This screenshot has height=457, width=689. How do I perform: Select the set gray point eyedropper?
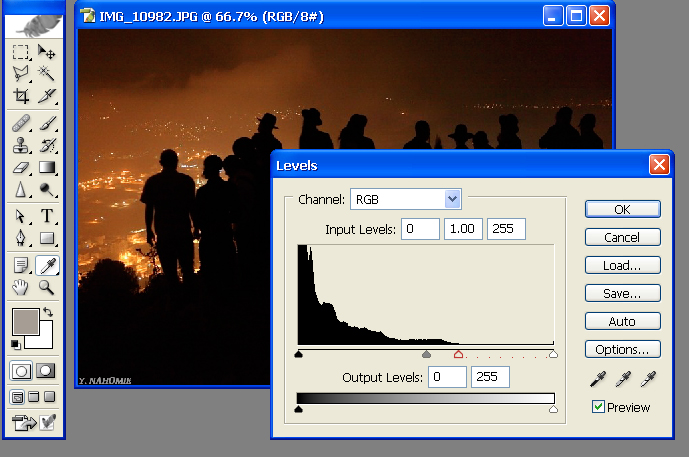click(x=623, y=379)
